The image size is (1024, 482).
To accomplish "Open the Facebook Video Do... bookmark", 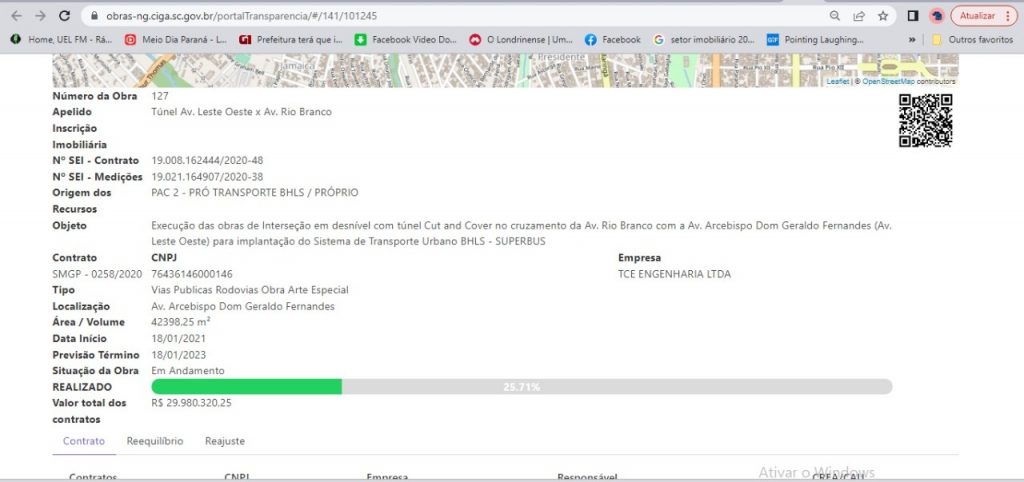I will pos(406,40).
